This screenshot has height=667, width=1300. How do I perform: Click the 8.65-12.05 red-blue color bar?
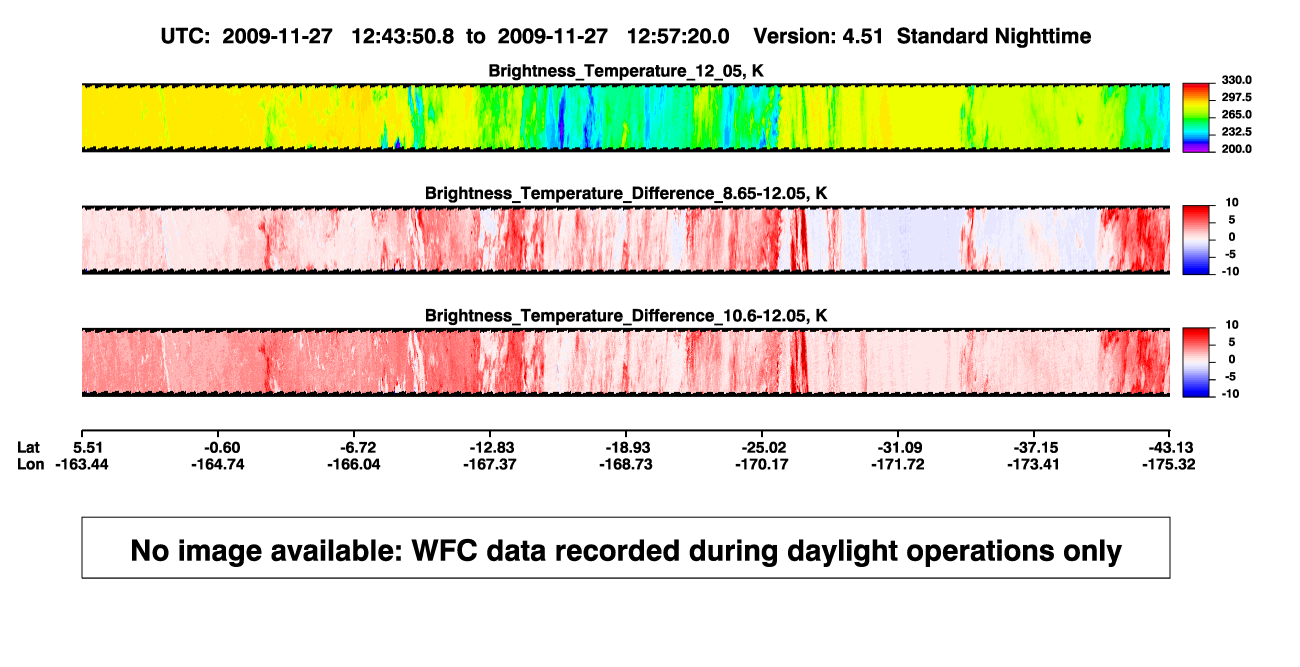click(1196, 240)
